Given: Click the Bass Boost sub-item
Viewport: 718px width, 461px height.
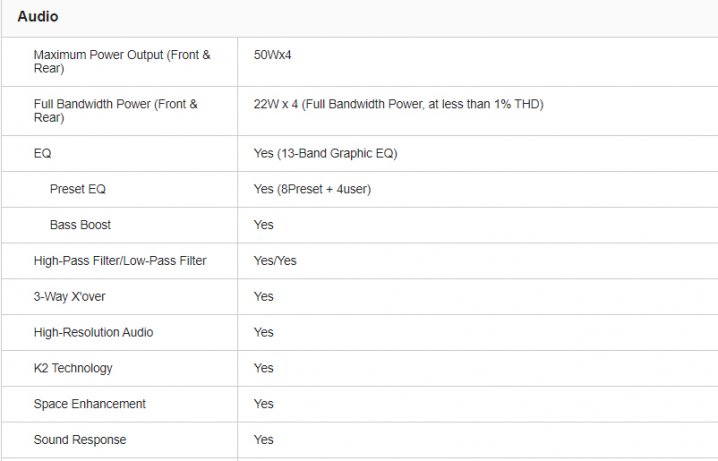Looking at the screenshot, I should pos(81,225).
